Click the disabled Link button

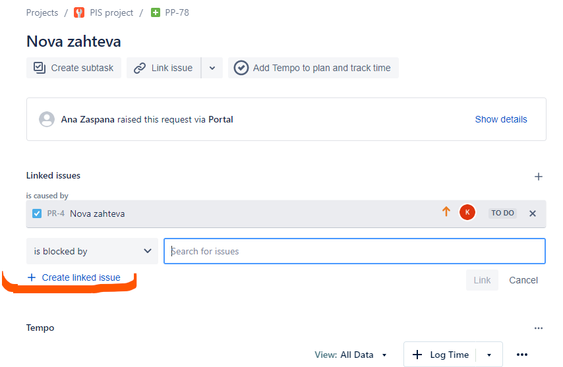point(482,280)
